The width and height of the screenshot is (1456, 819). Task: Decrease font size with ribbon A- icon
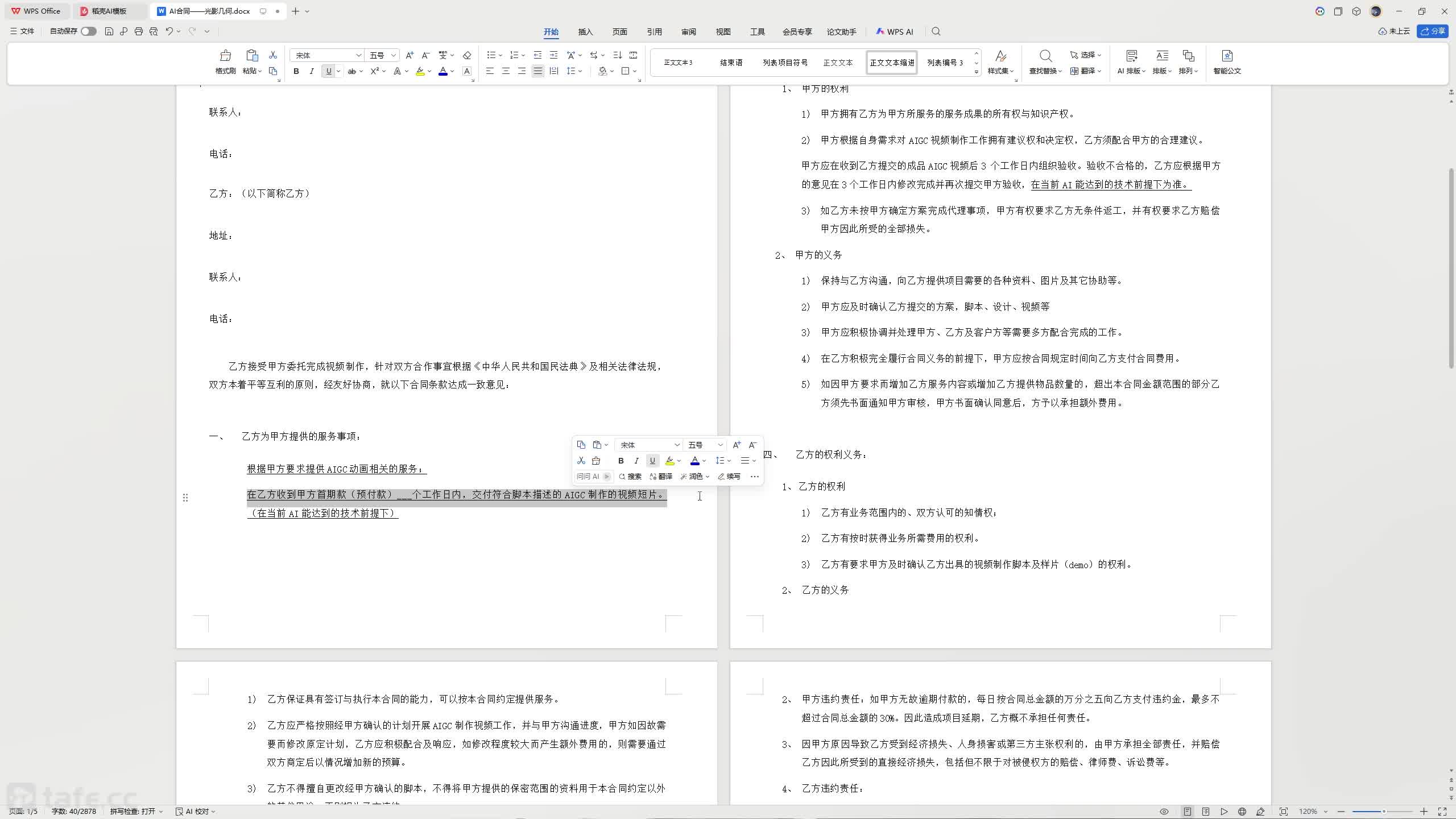pyautogui.click(x=425, y=55)
